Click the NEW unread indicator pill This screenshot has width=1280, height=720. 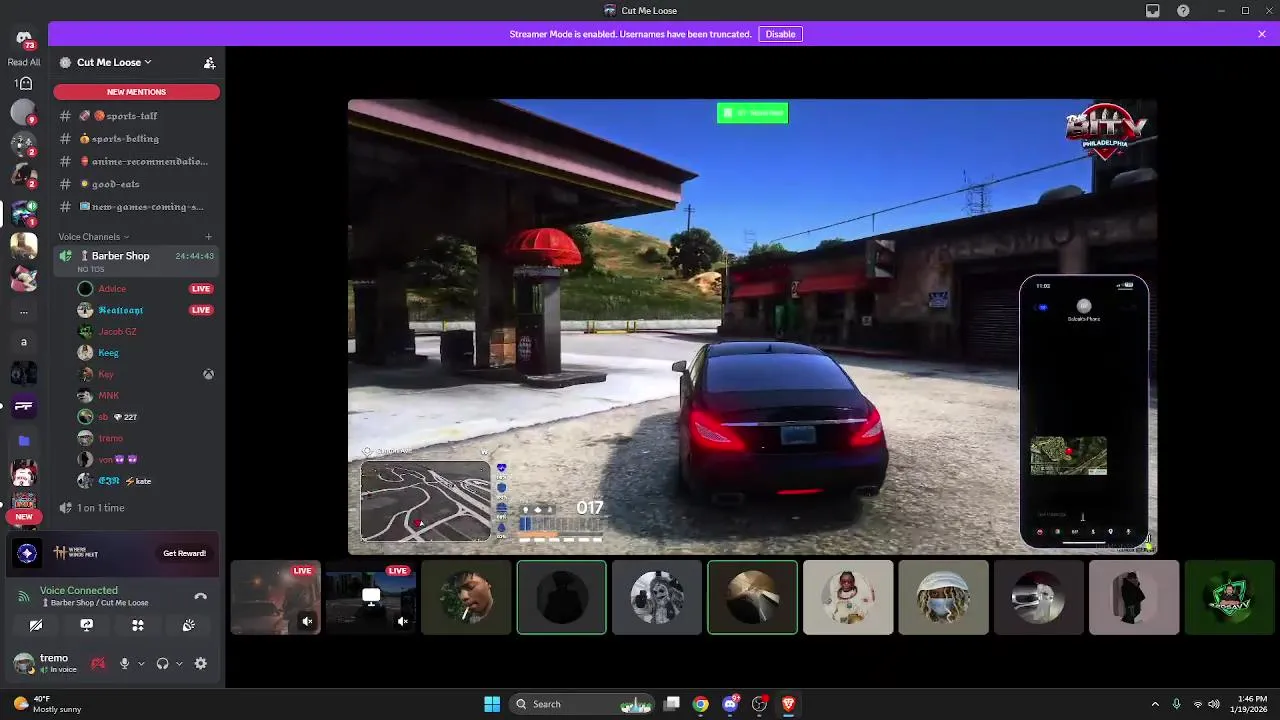pos(24,517)
